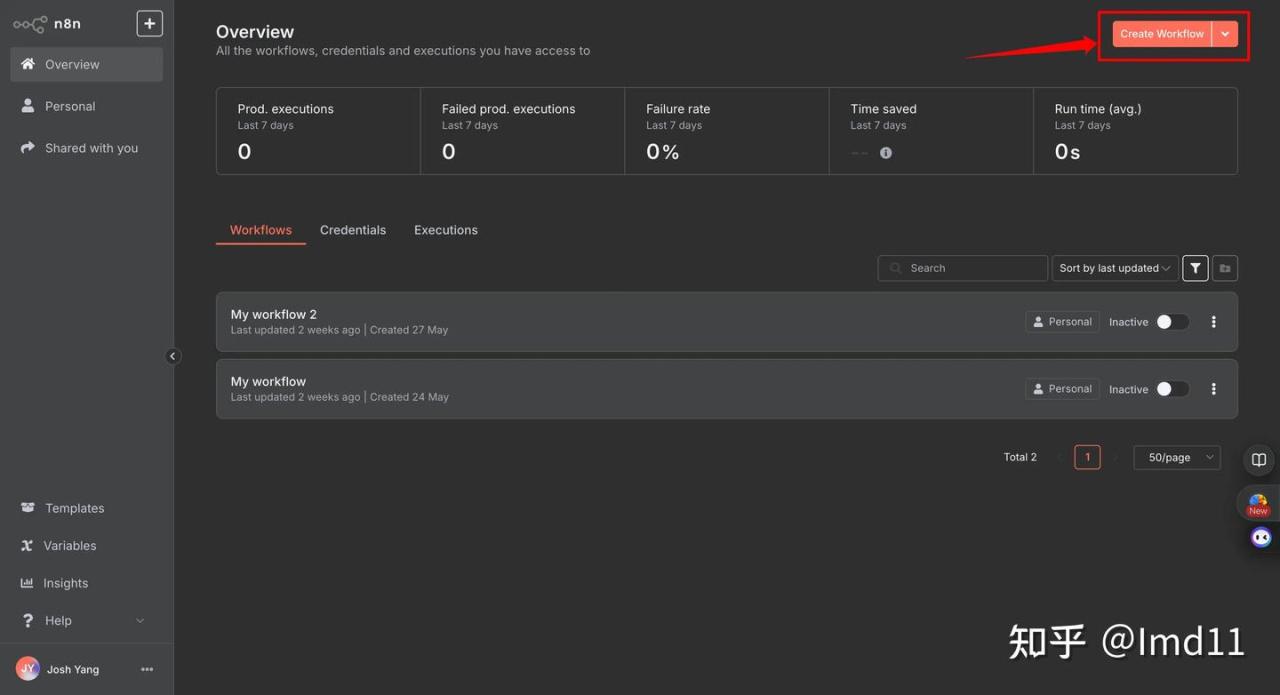Collapse the sidebar with arrow handle

[x=172, y=356]
